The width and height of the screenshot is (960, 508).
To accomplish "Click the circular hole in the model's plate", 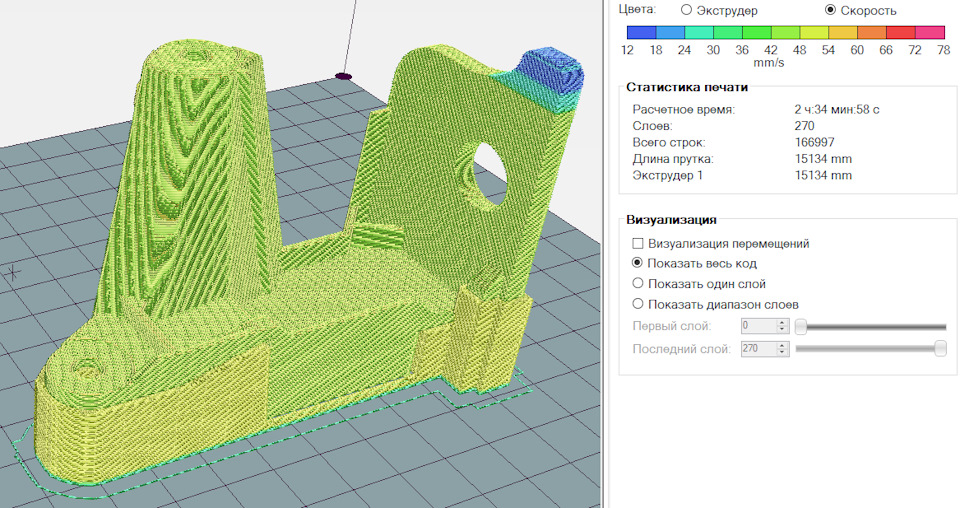I will [x=489, y=174].
